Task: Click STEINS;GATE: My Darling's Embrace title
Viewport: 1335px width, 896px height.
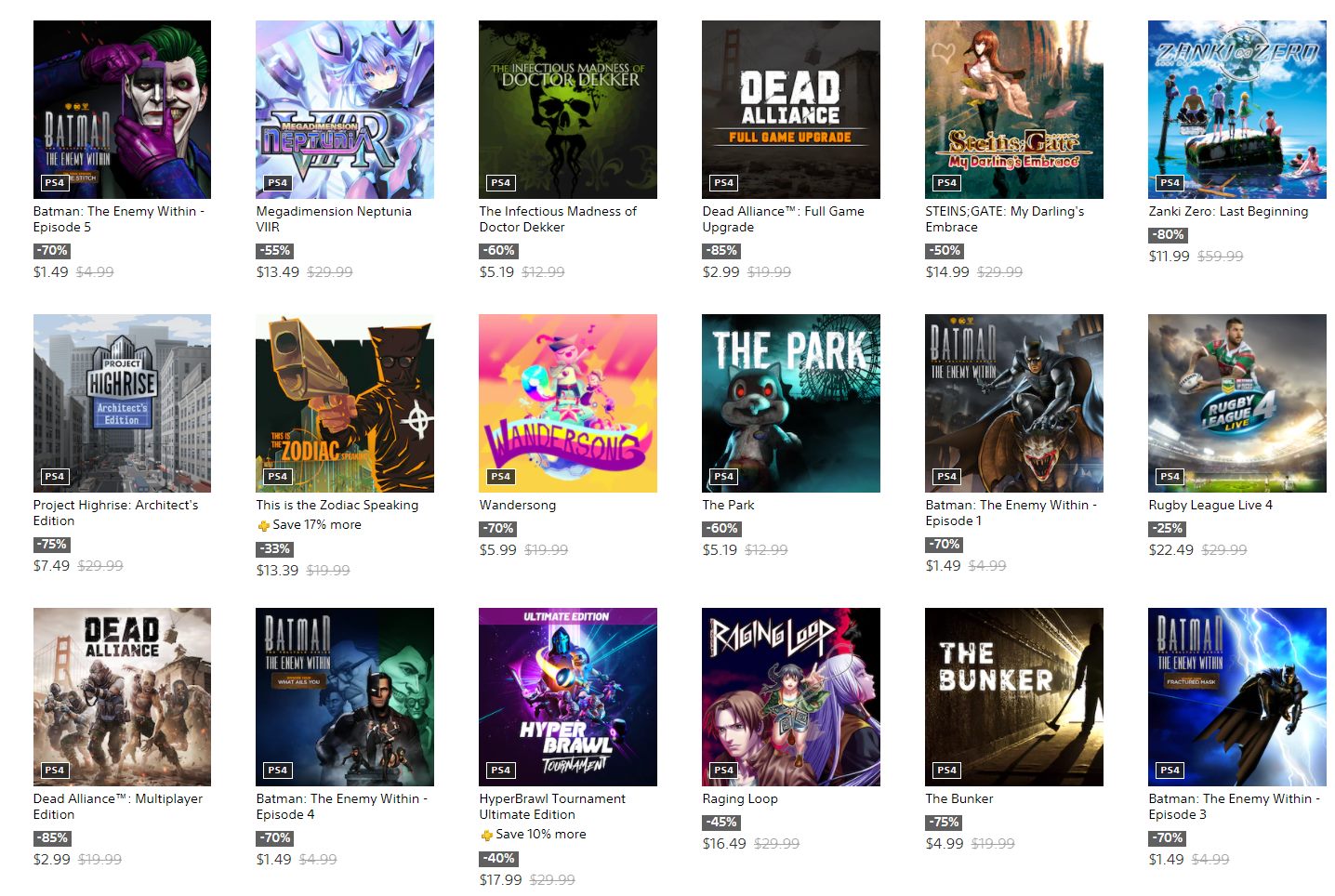Action: coord(1005,219)
